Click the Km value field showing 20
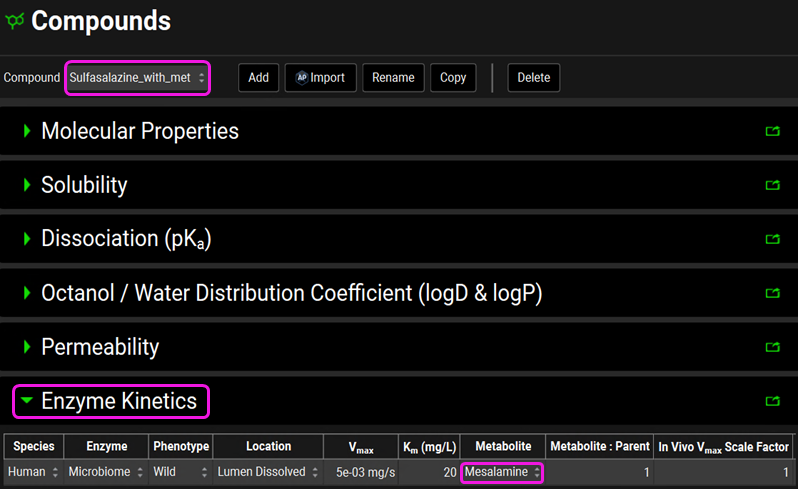Screen dimensions: 798x489 [x=432, y=472]
